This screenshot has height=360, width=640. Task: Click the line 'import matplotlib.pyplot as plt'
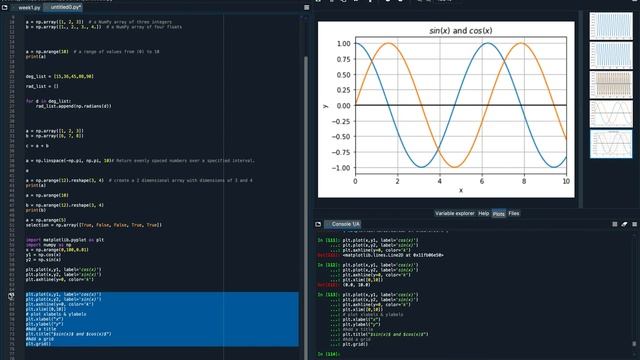[x=65, y=240]
